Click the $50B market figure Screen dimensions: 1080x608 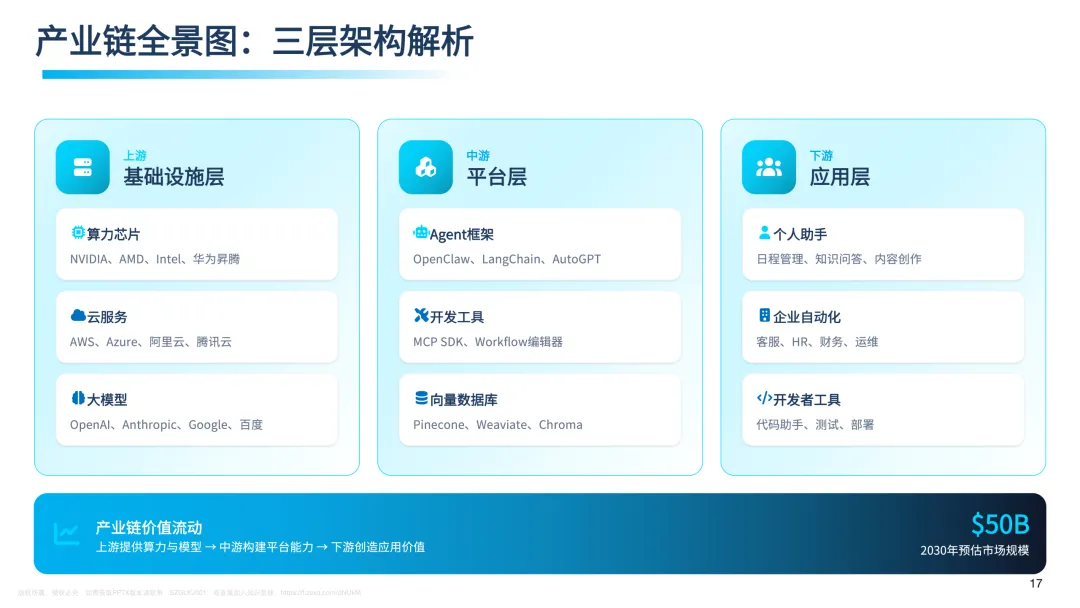pos(1000,525)
